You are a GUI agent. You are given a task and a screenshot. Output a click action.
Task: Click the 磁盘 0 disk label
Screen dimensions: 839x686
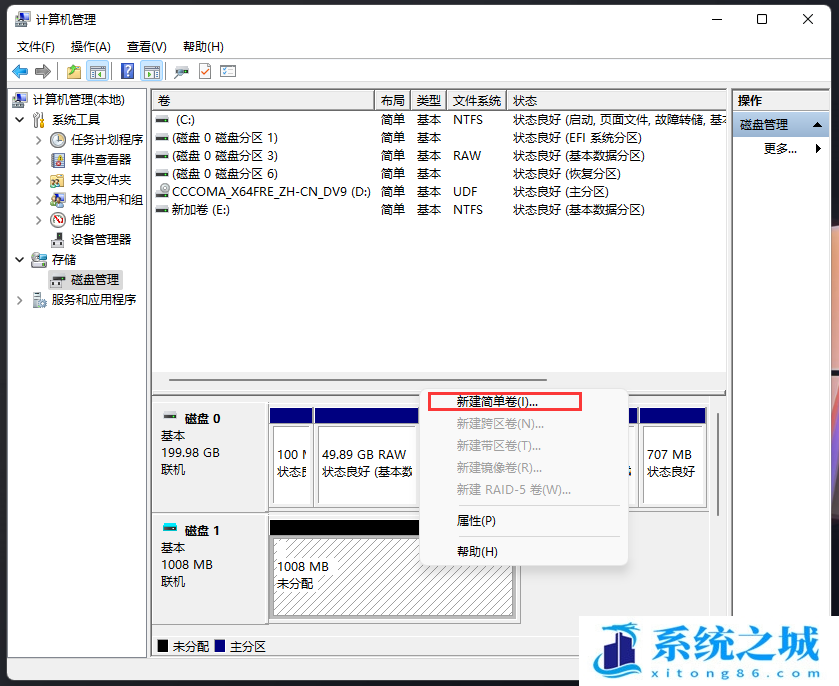pos(202,418)
